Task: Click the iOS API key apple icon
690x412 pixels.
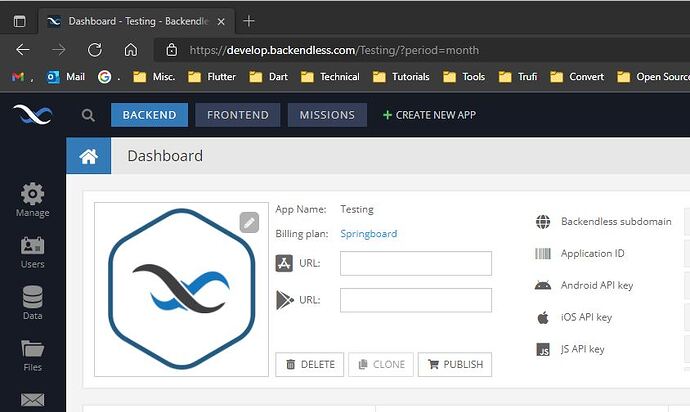Action: tap(543, 317)
